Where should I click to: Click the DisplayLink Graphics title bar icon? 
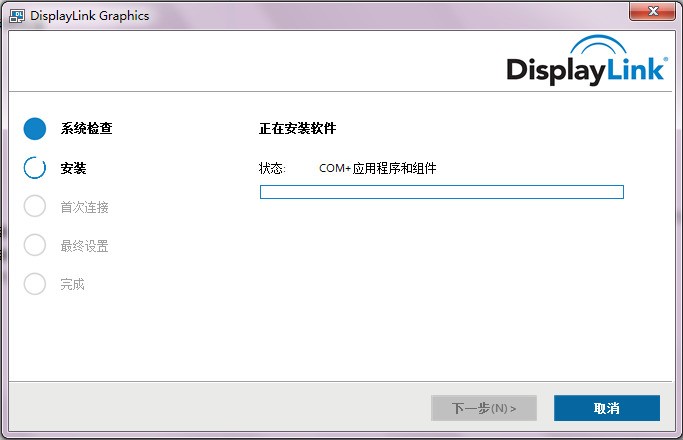pyautogui.click(x=17, y=16)
